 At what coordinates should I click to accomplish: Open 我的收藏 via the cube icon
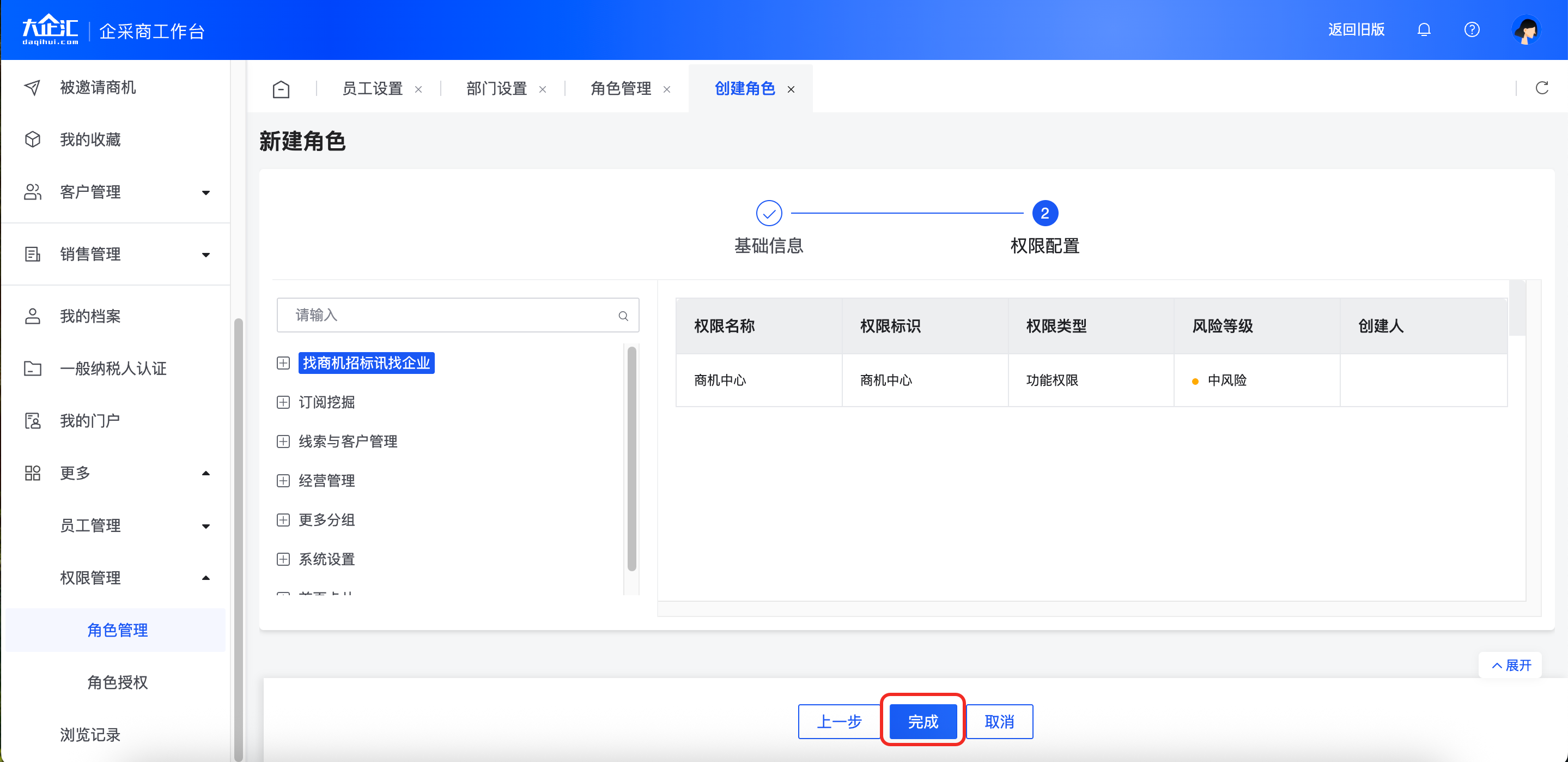[32, 140]
